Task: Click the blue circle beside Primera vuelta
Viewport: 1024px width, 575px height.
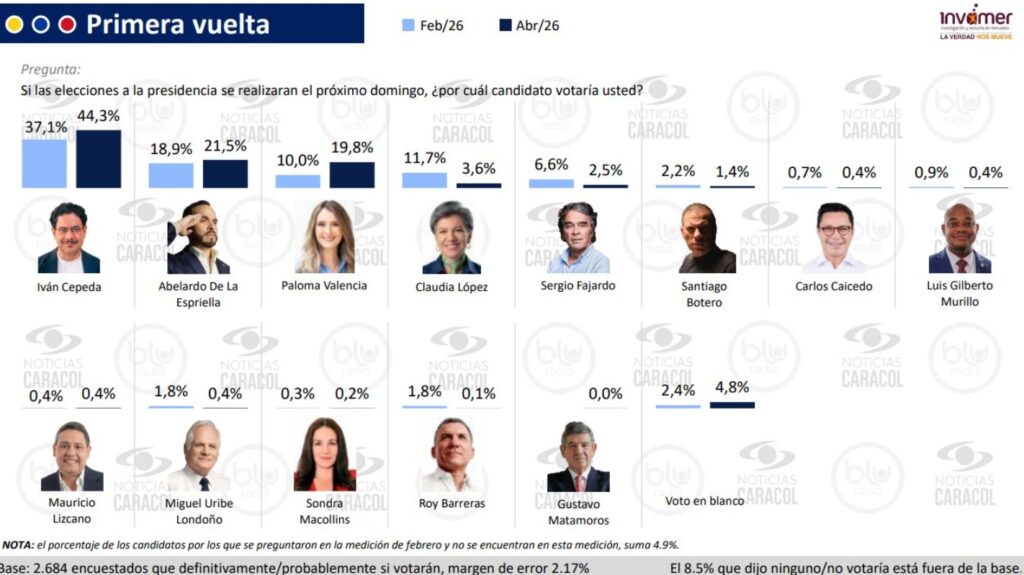Action: coord(41,24)
